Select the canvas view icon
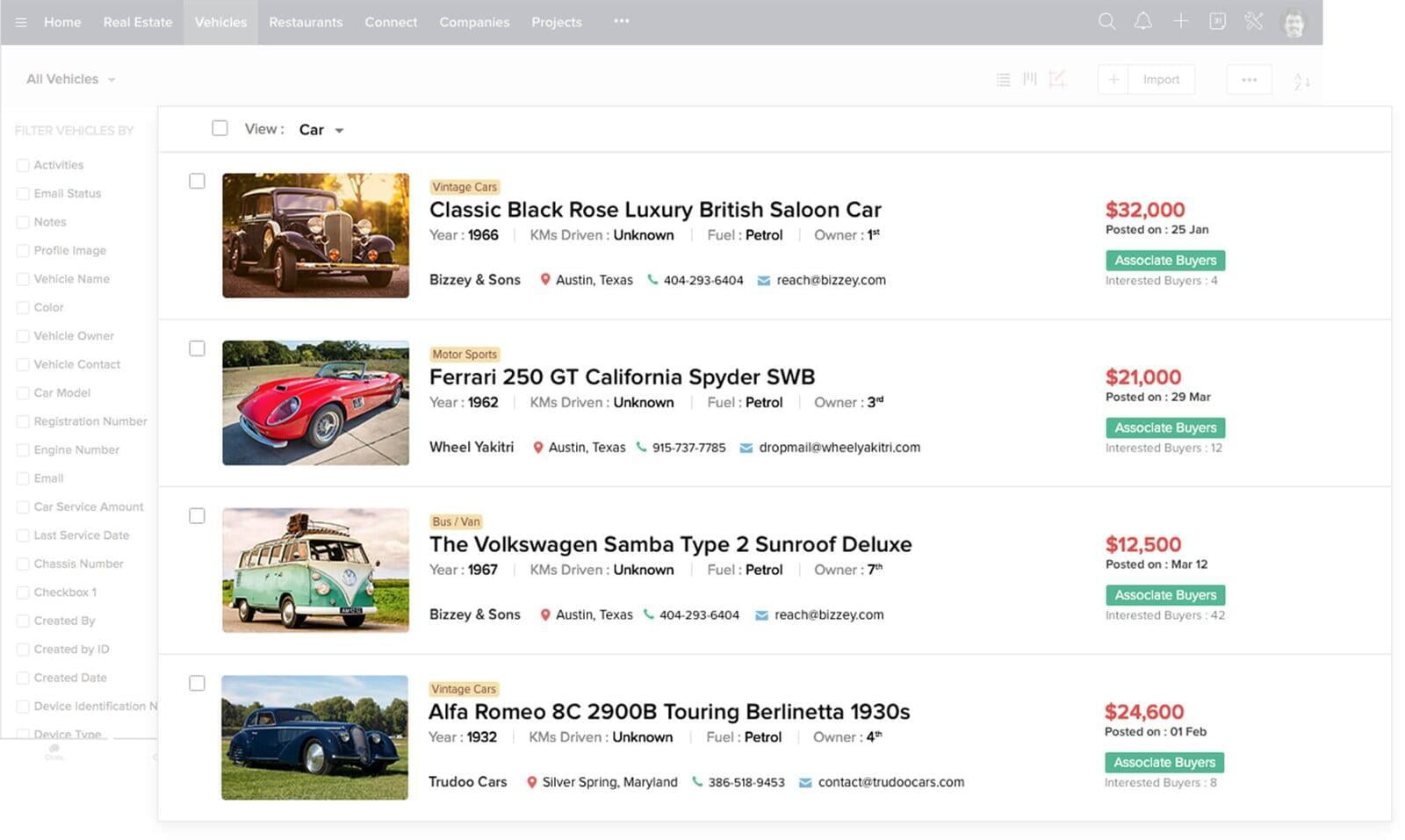Viewport: 1405px width, 840px height. pos(1057,80)
